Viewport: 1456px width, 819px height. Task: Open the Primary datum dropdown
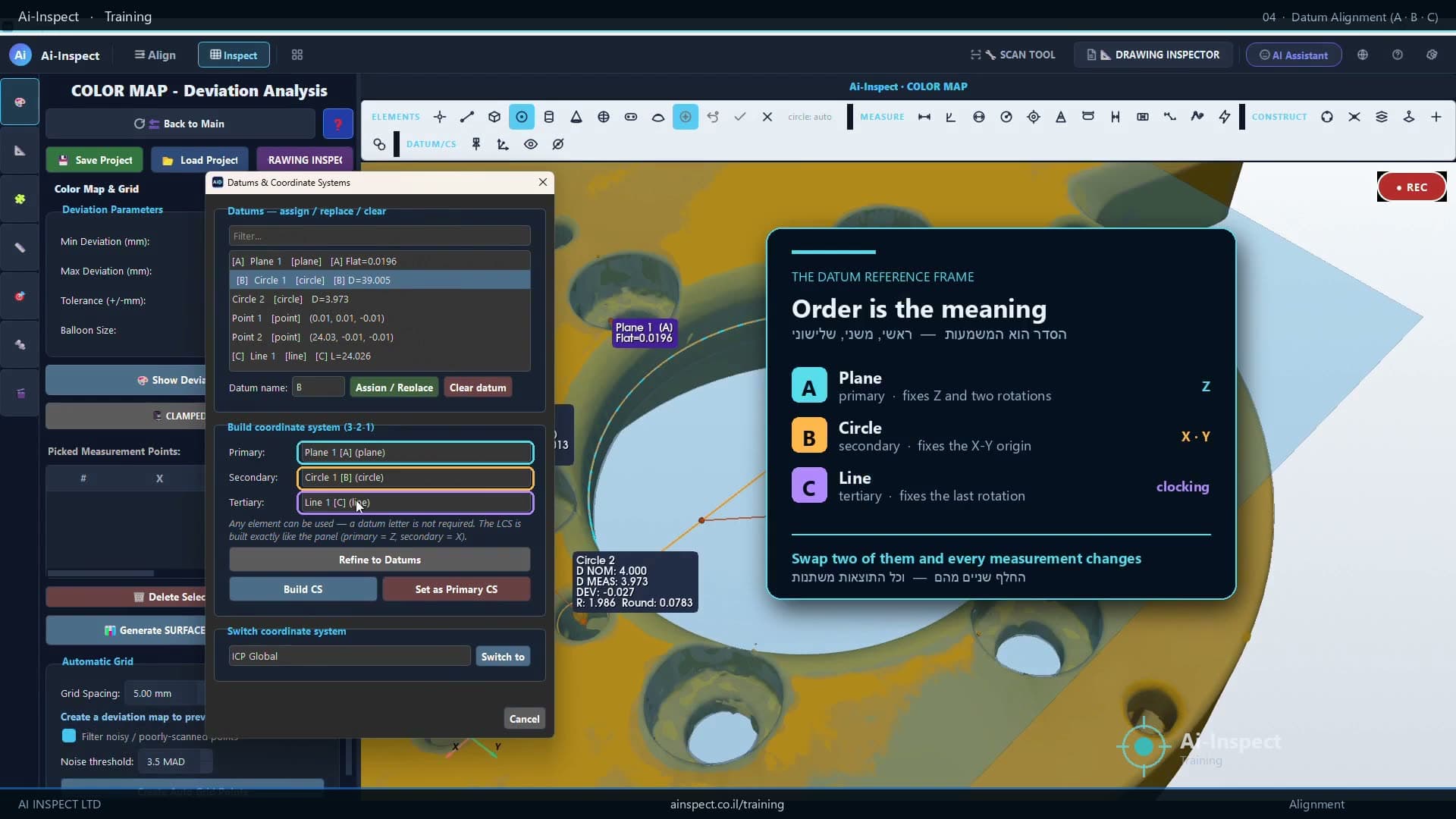pos(416,452)
